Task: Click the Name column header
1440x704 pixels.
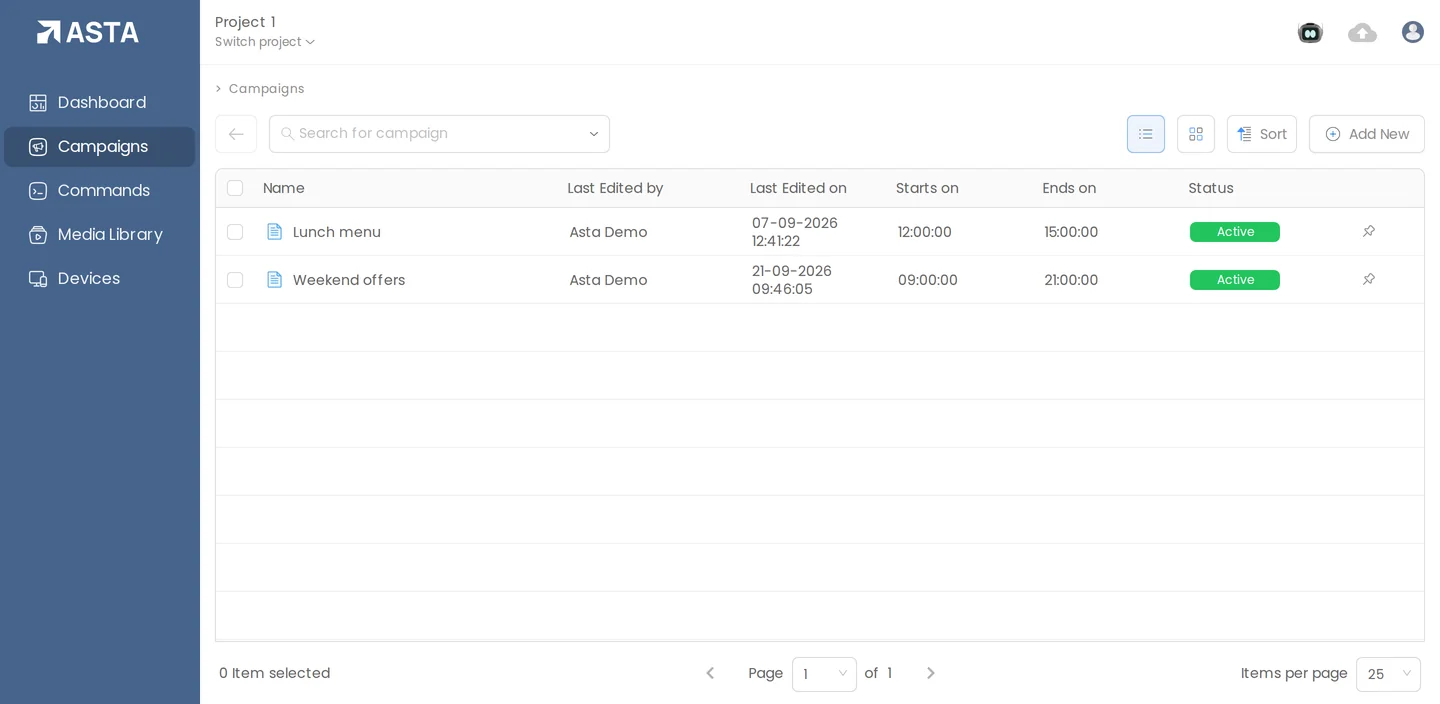Action: (x=284, y=188)
